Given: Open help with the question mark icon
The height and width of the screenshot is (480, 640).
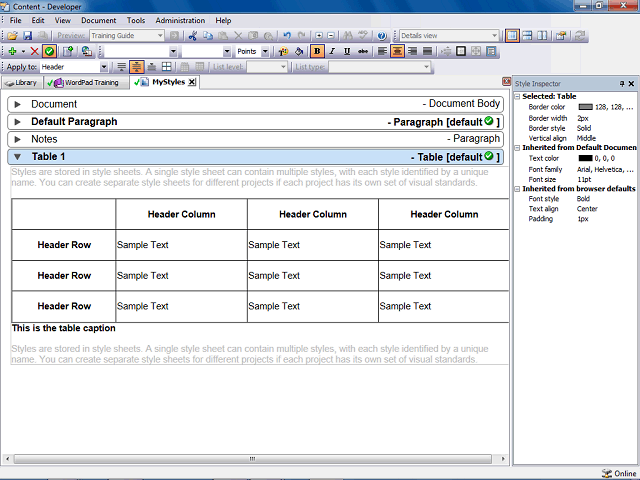Looking at the screenshot, I should pyautogui.click(x=382, y=36).
